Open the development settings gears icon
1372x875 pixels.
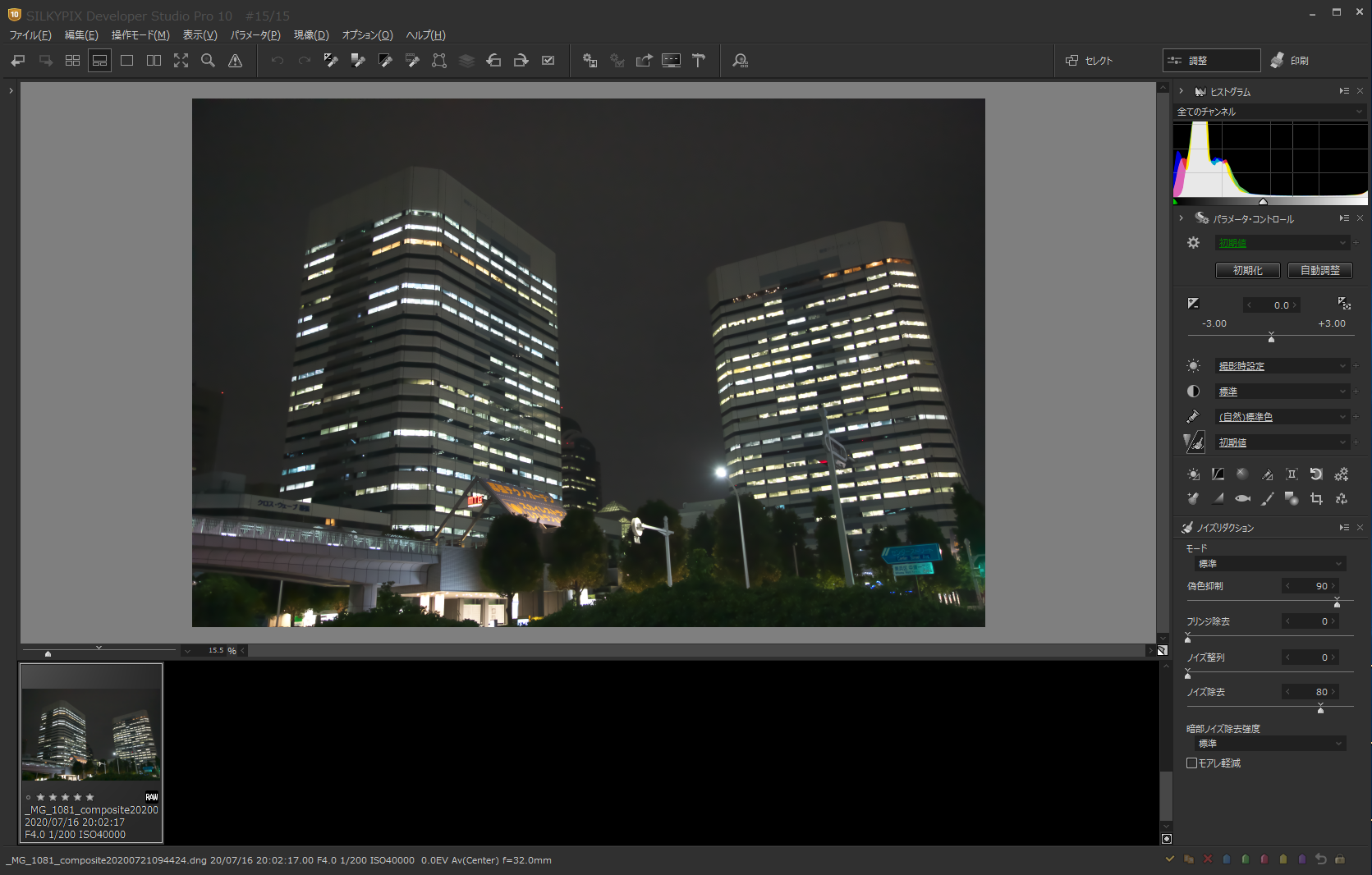pyautogui.click(x=1341, y=474)
